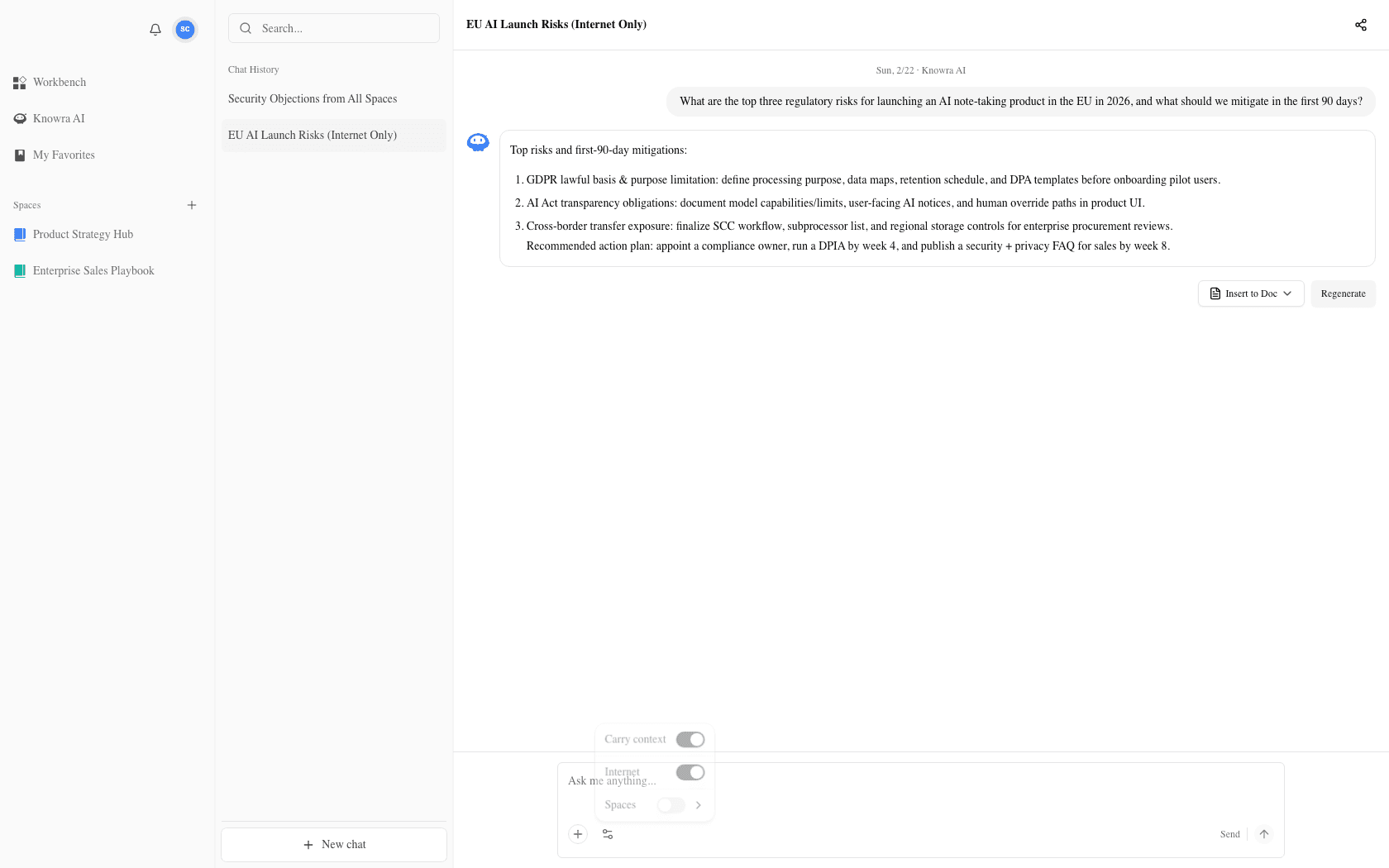This screenshot has height=868, width=1389.
Task: Select Knowra AI in the sidebar
Action: click(x=58, y=118)
